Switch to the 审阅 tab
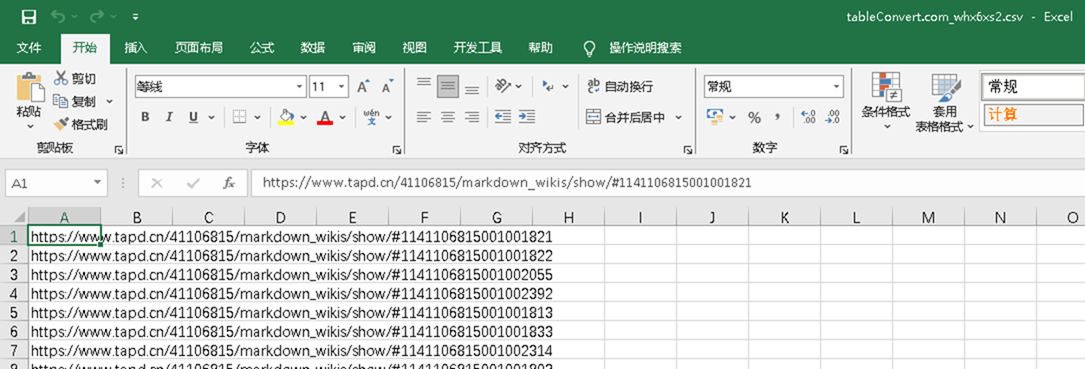This screenshot has height=369, width=1085. (364, 48)
